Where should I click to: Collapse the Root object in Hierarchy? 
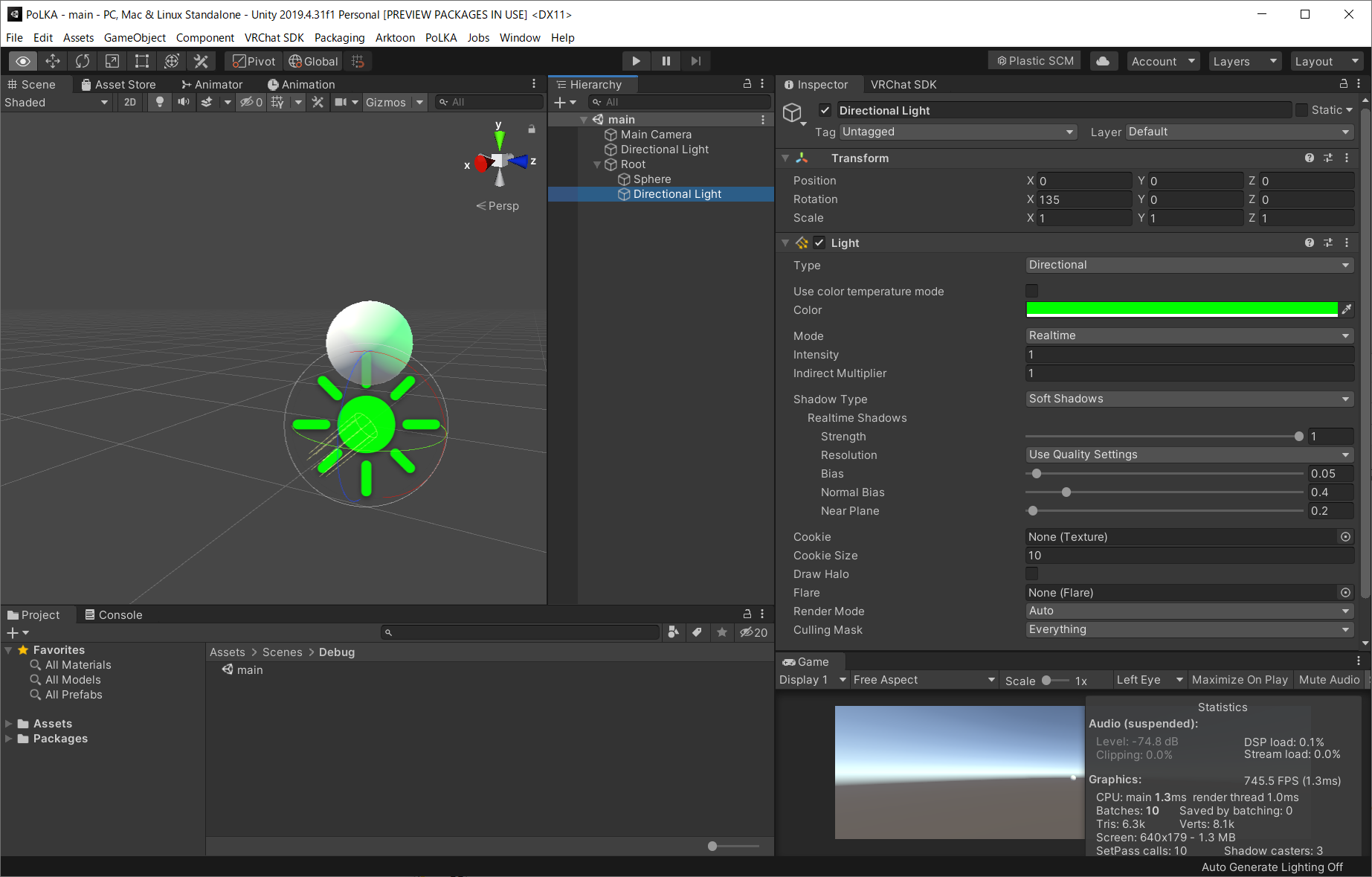click(597, 164)
